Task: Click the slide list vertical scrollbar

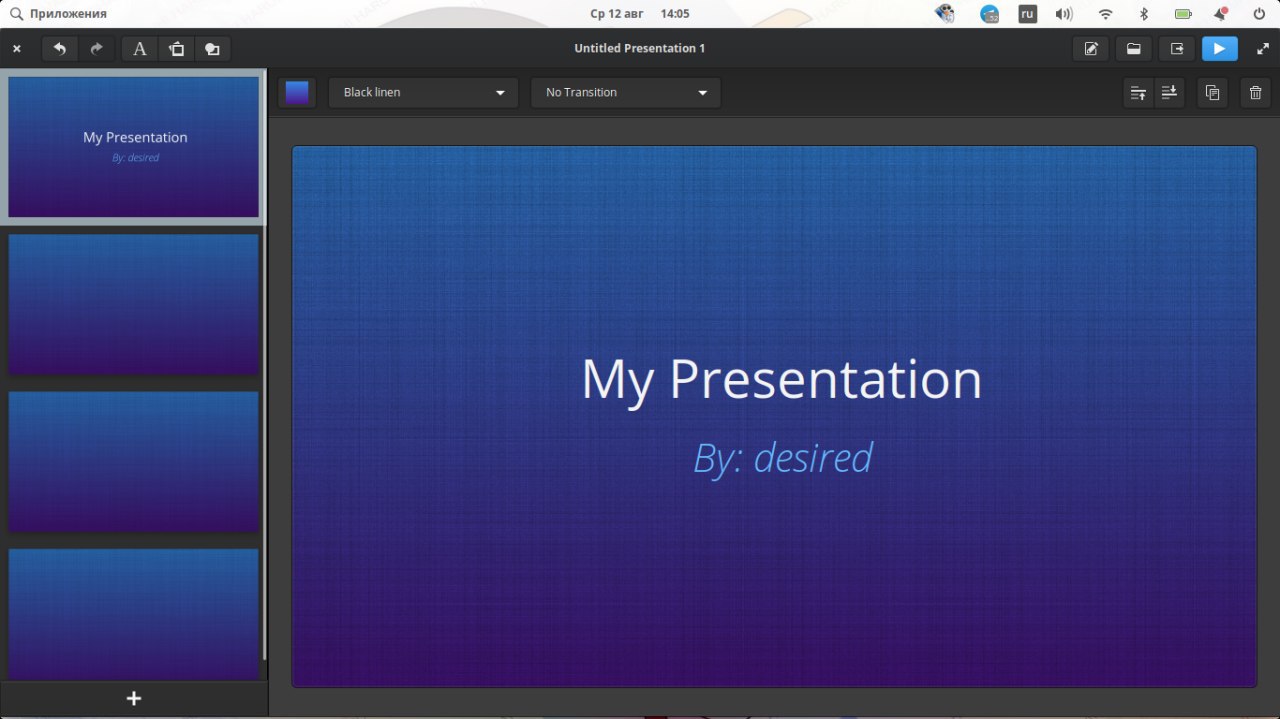Action: pos(265,365)
